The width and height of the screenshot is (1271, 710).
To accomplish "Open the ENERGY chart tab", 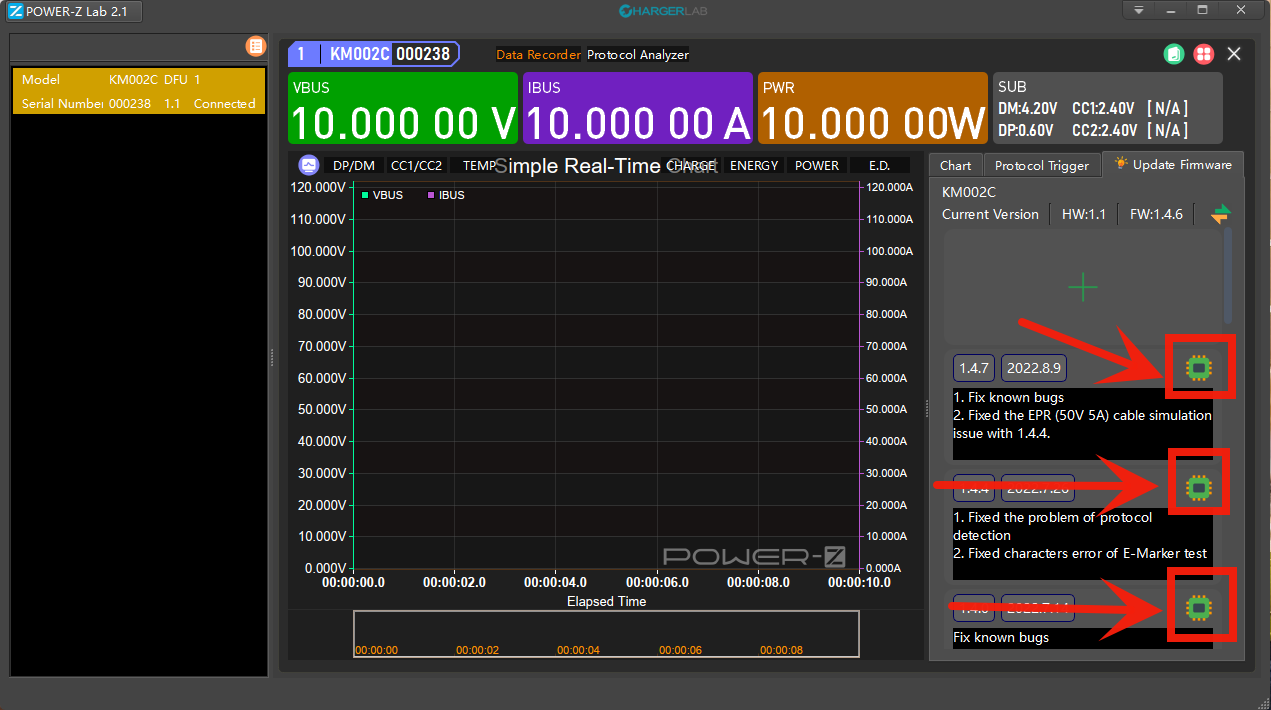I will tap(753, 165).
